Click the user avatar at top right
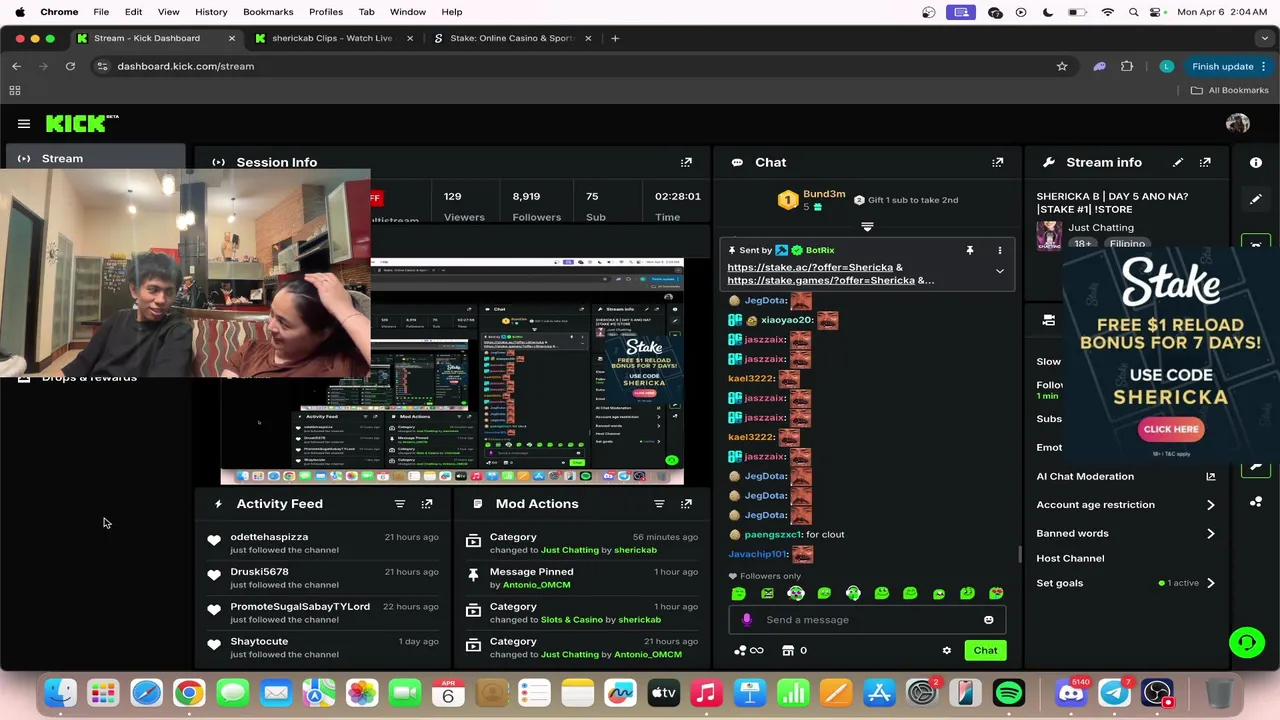 tap(1238, 124)
